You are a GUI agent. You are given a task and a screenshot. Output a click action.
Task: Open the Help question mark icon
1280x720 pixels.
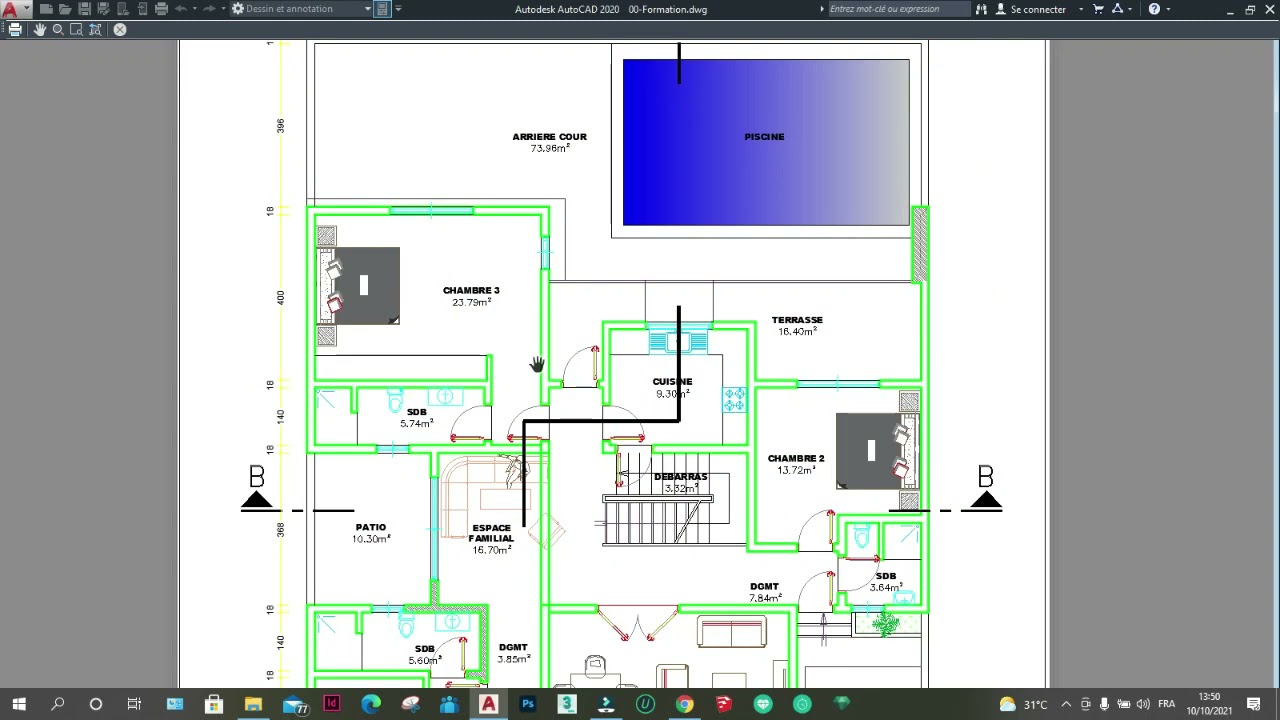(1154, 9)
